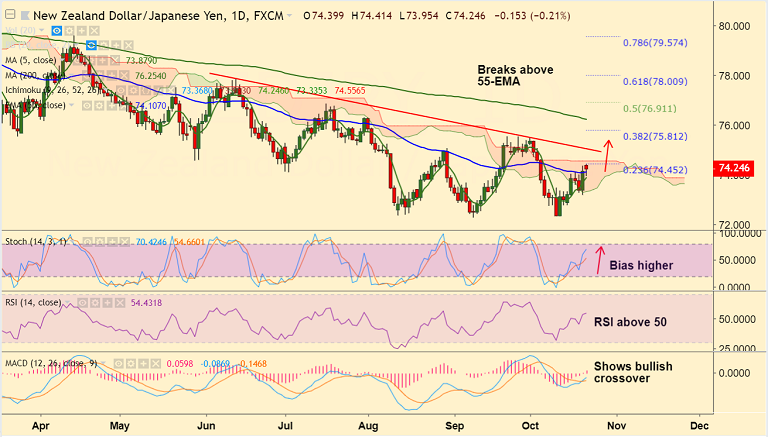Open the dropdown arrow after FXCM title
The width and height of the screenshot is (768, 437).
[289, 16]
